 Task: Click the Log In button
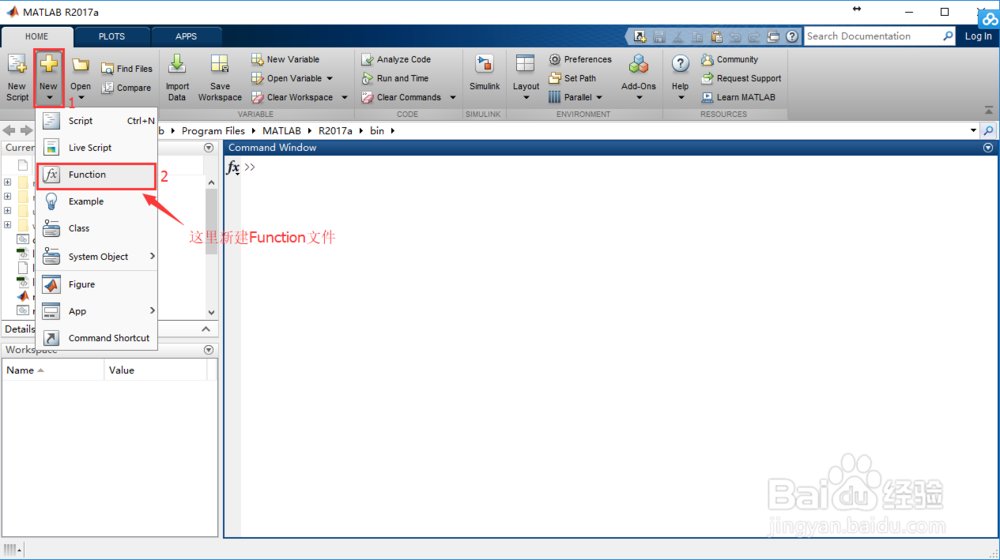(x=978, y=36)
